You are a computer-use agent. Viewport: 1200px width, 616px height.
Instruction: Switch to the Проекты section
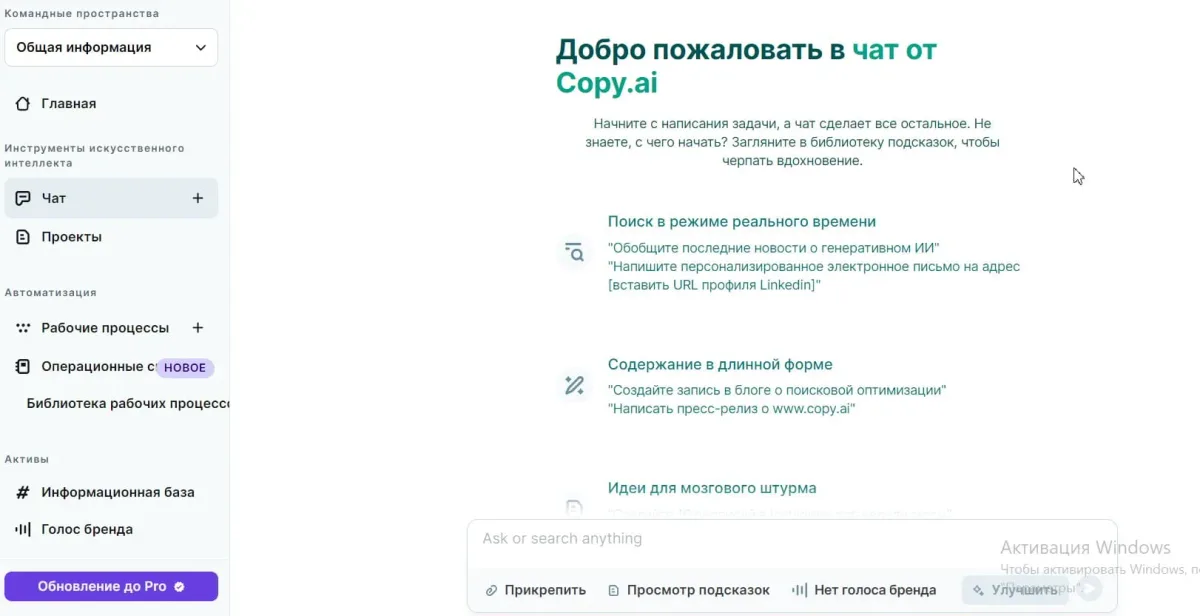[70, 236]
